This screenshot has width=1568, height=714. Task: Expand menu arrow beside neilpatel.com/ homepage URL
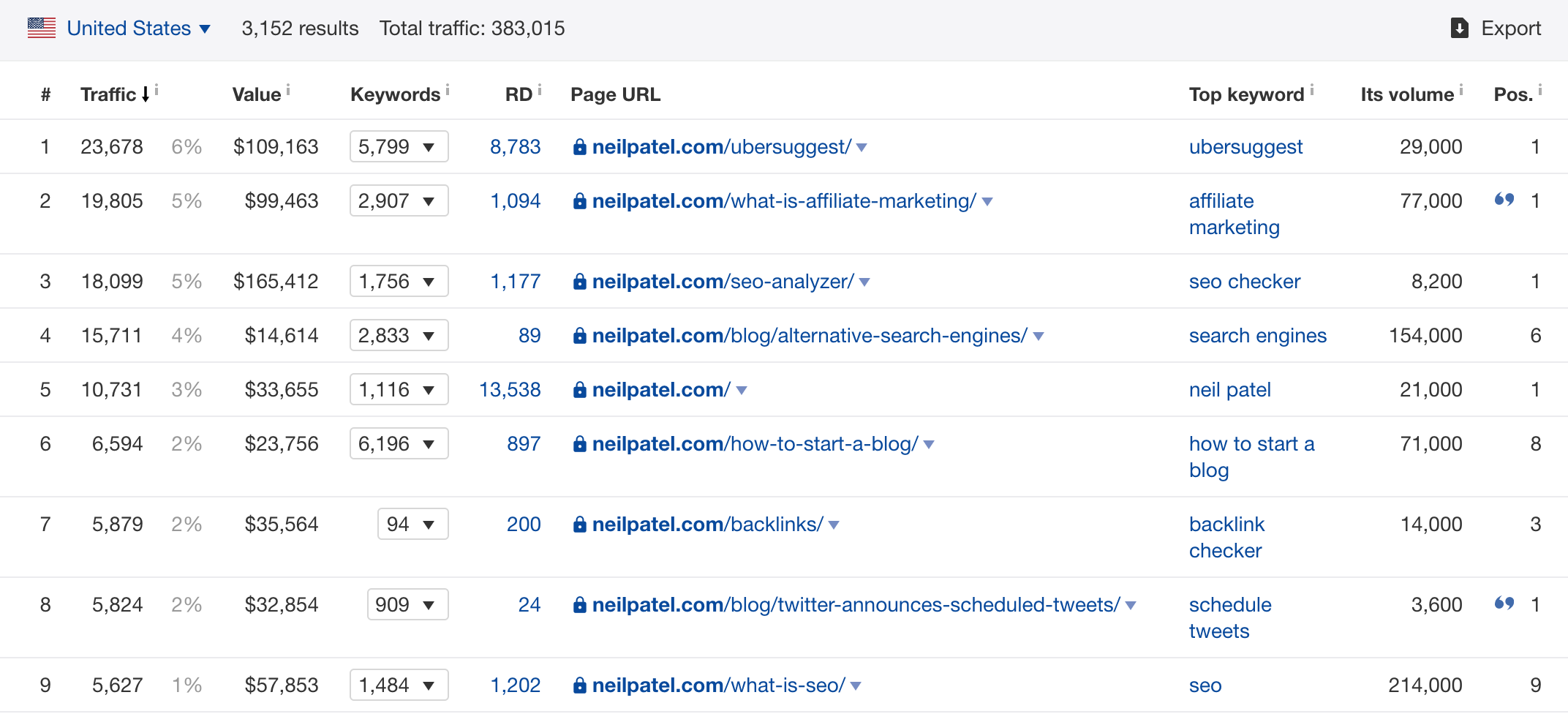click(742, 391)
